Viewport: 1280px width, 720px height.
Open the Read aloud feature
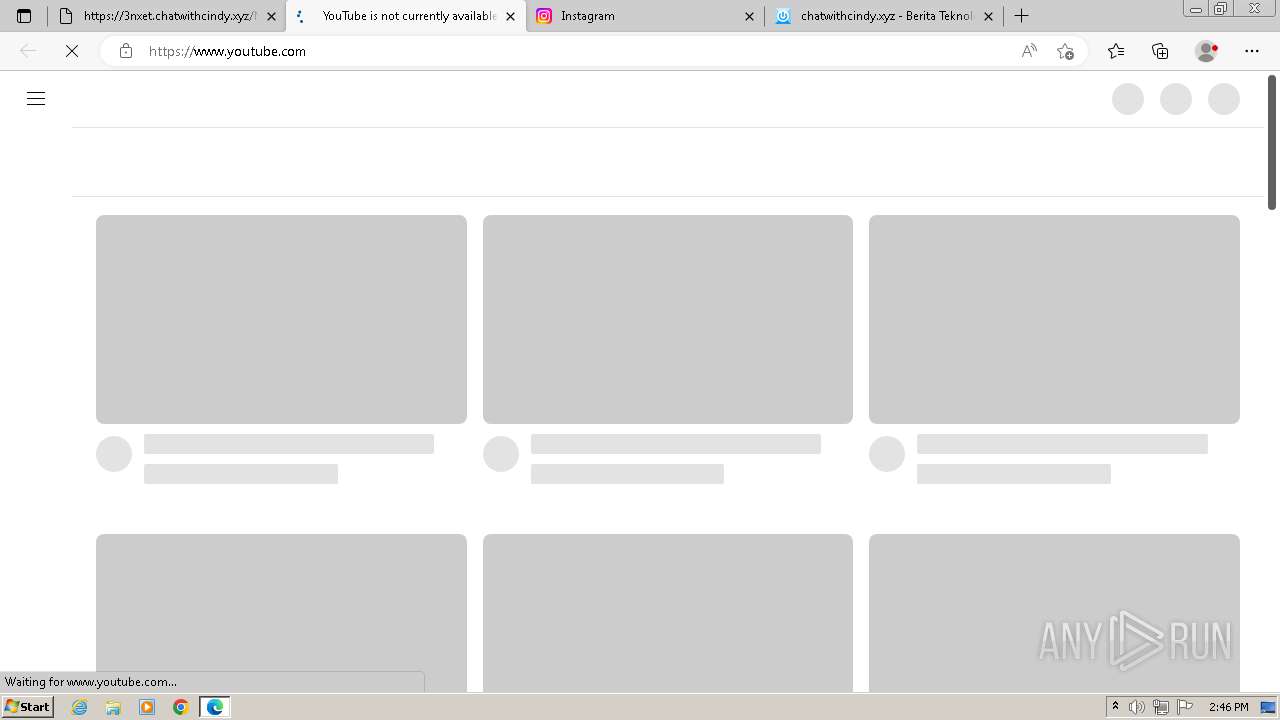[x=1029, y=51]
